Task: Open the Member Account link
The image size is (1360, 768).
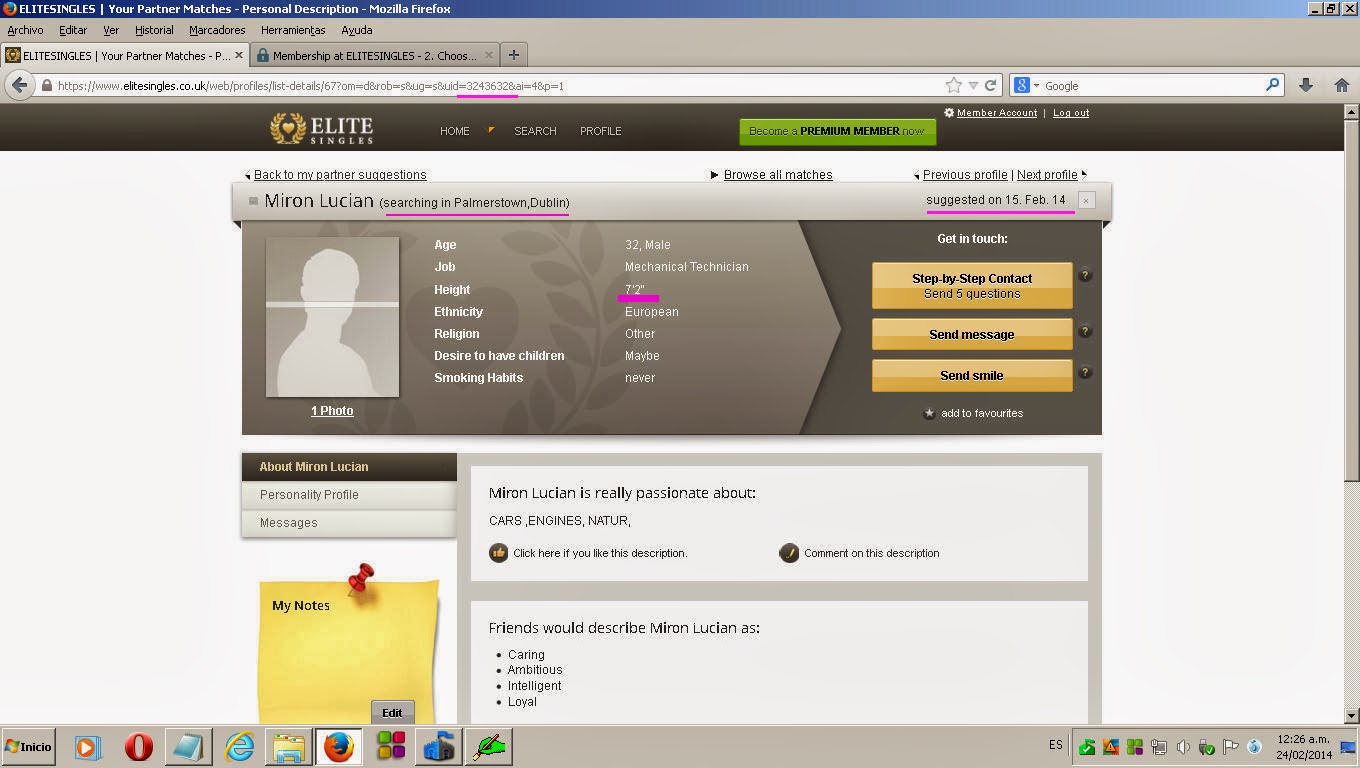Action: click(x=997, y=113)
